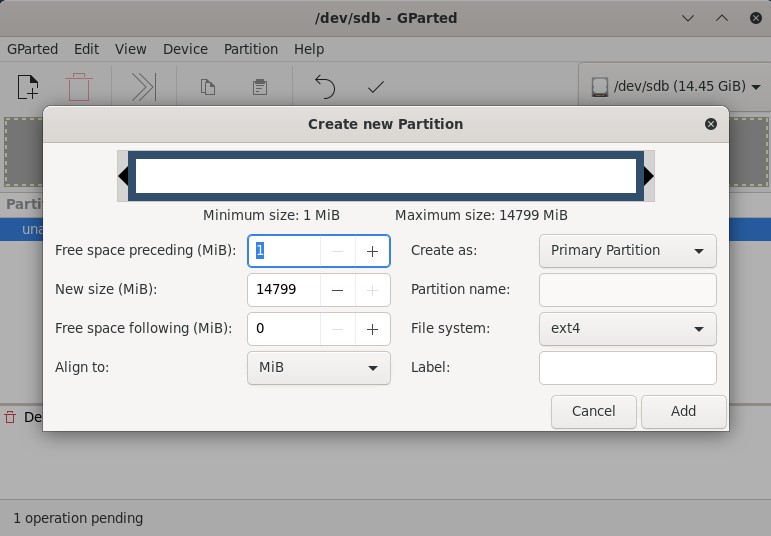The height and width of the screenshot is (536, 771).
Task: Click the right handle of partition size slider
Action: coord(648,176)
